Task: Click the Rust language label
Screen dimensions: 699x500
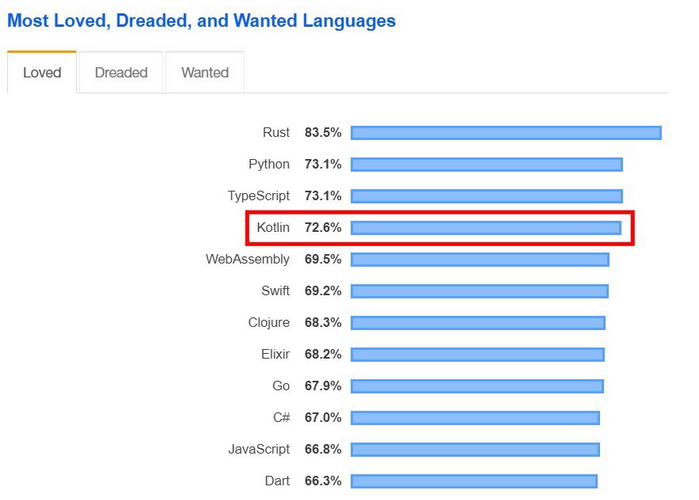Action: coord(276,133)
